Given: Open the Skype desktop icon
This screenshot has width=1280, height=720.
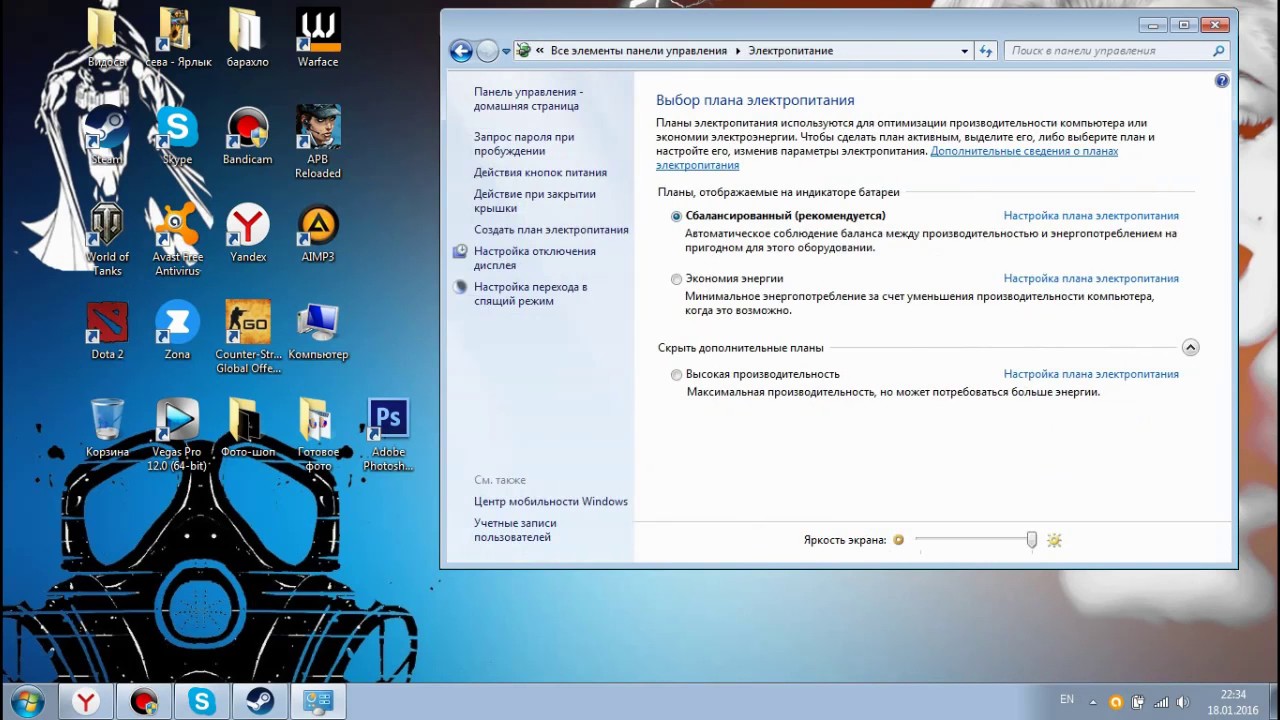Looking at the screenshot, I should click(177, 135).
